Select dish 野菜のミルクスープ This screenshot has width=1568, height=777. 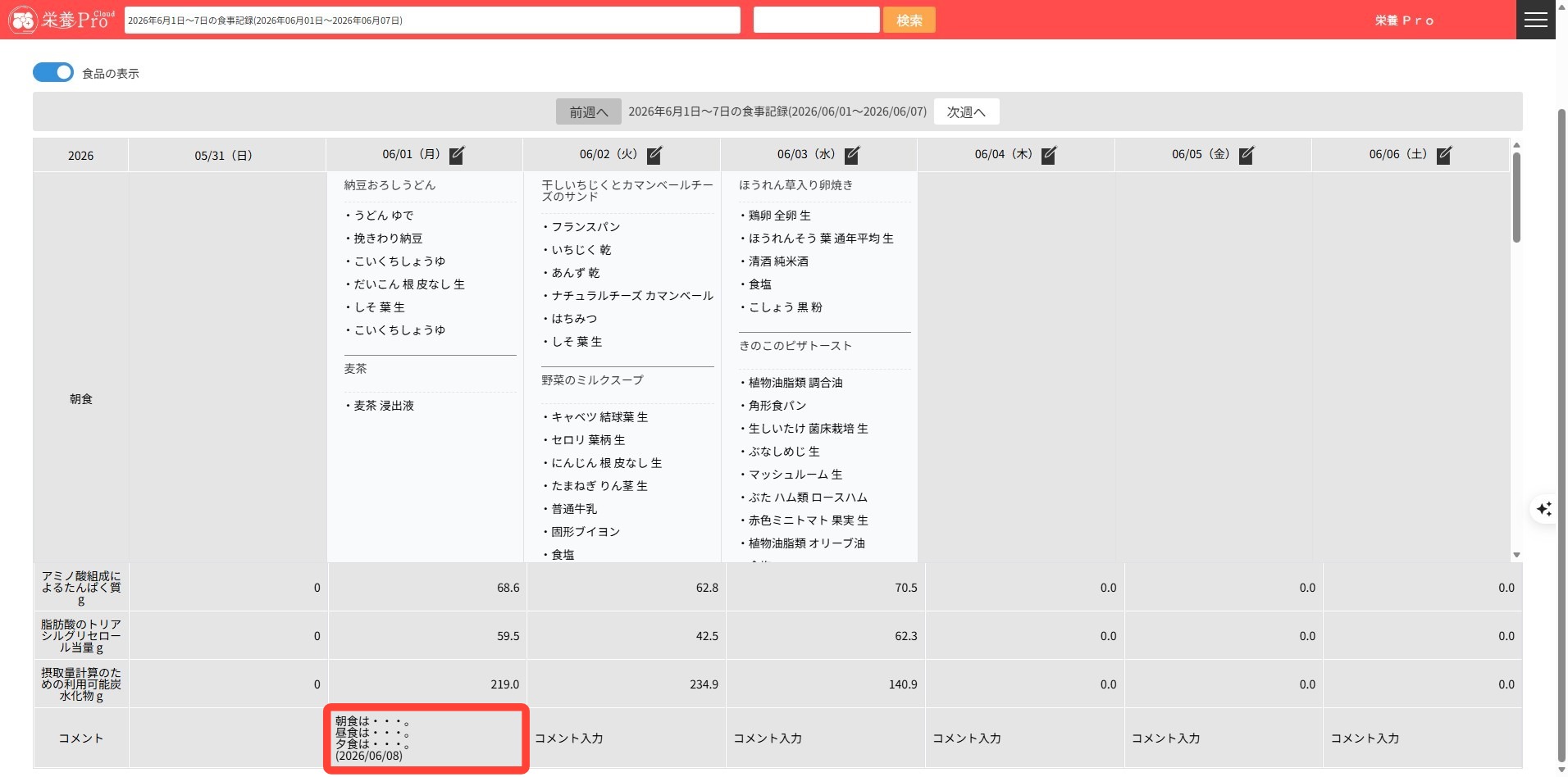point(592,380)
